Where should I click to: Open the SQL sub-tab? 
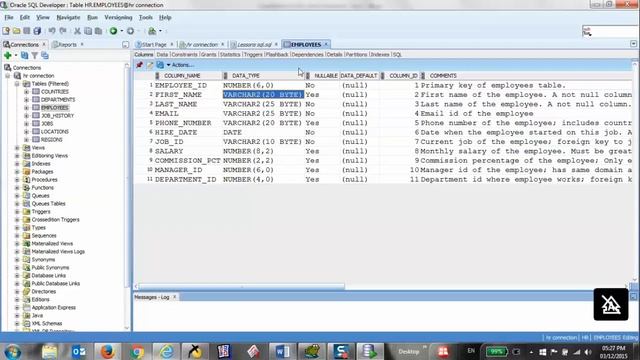(397, 54)
